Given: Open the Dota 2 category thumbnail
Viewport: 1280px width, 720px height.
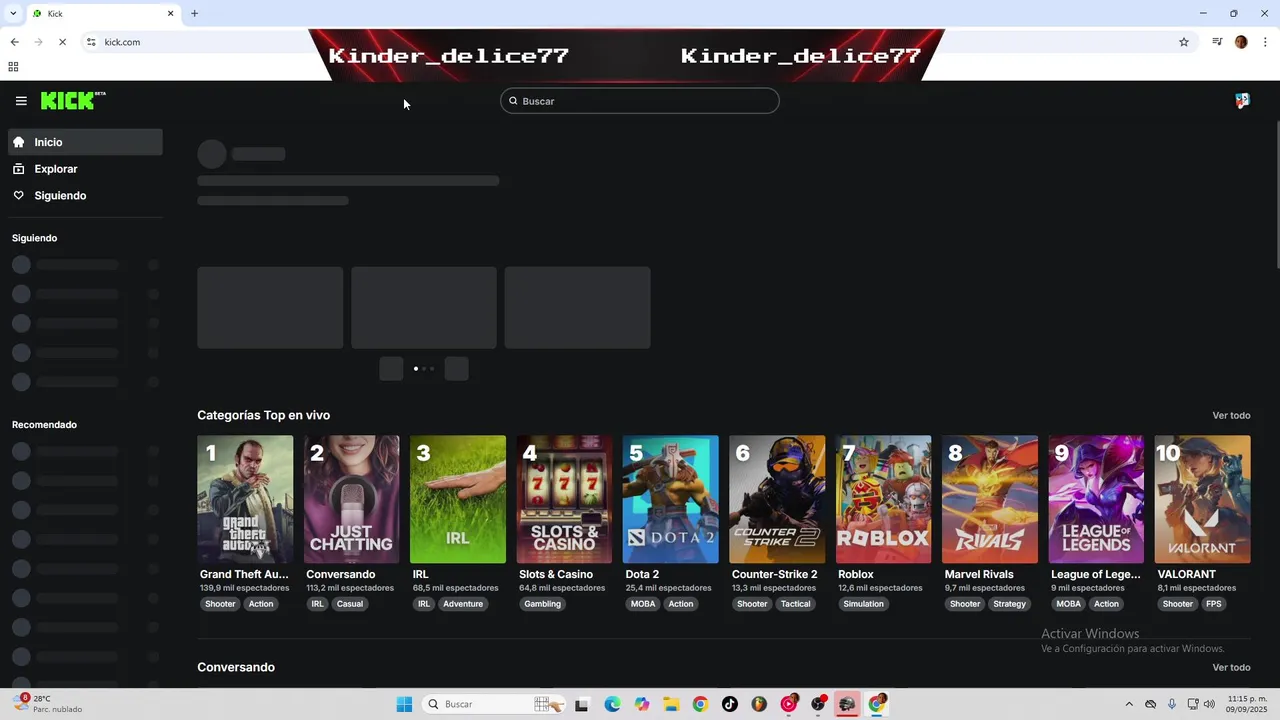Looking at the screenshot, I should 670,499.
